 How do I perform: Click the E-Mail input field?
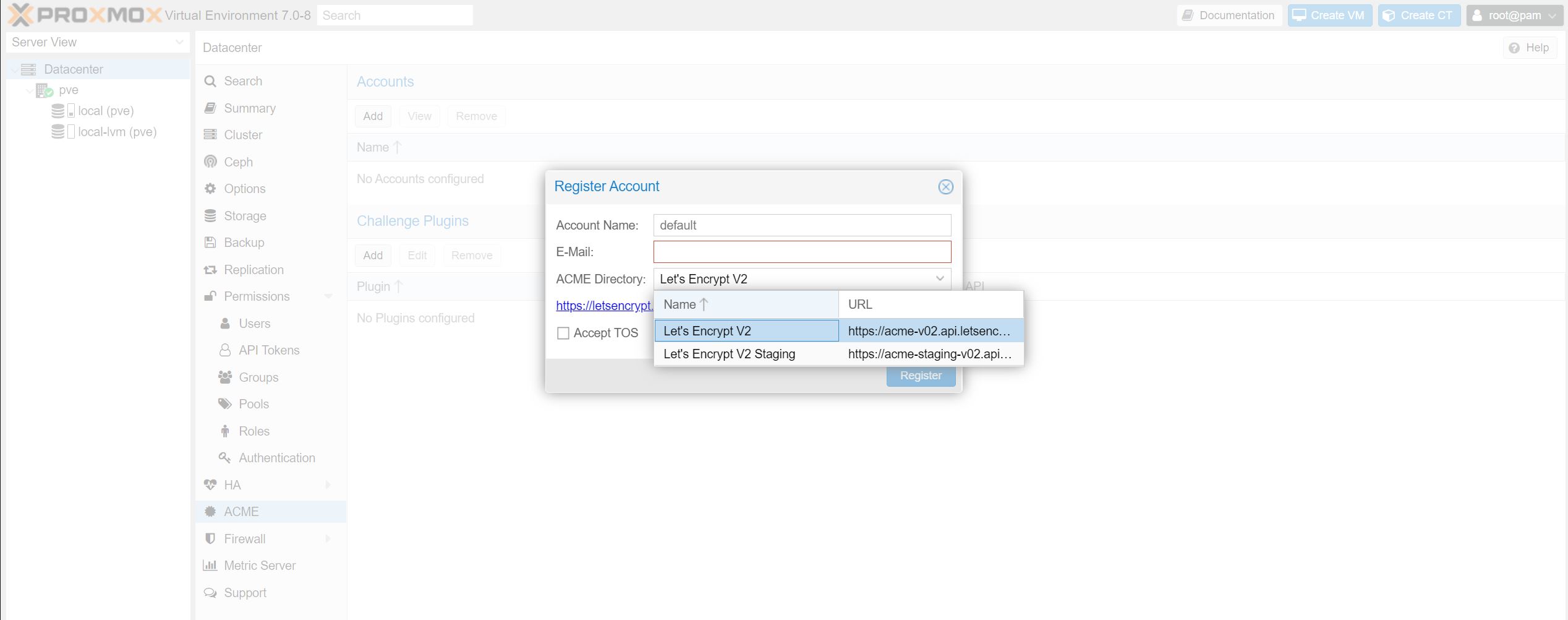tap(802, 252)
